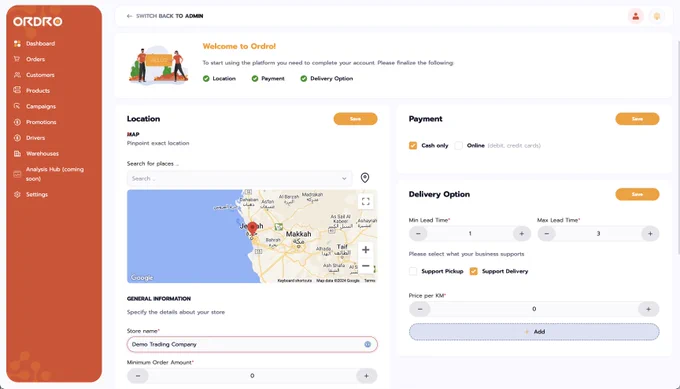Click the Location green check icon
This screenshot has height=389, width=680.
pyautogui.click(x=206, y=78)
